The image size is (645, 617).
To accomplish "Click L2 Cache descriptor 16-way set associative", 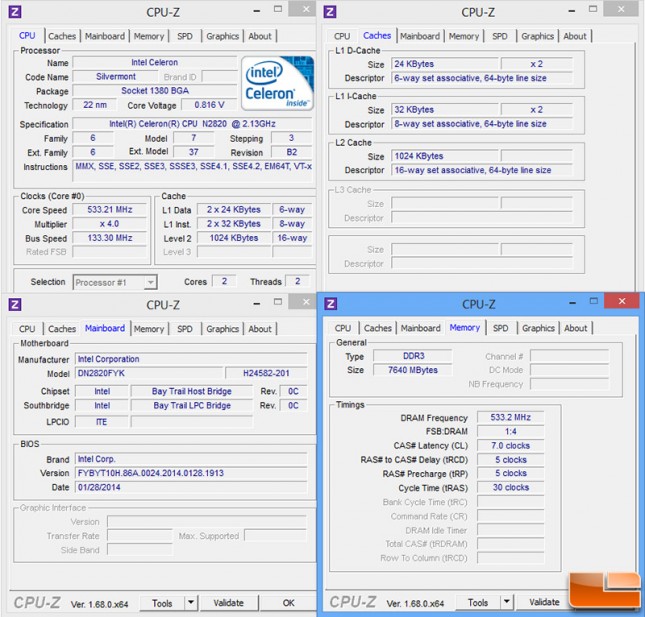I will click(x=482, y=170).
